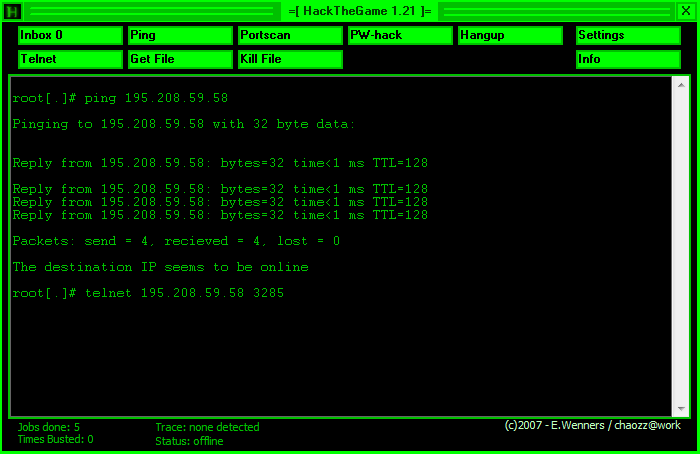Click the 'root[.]# ping 195.208.59.58' line

click(120, 98)
